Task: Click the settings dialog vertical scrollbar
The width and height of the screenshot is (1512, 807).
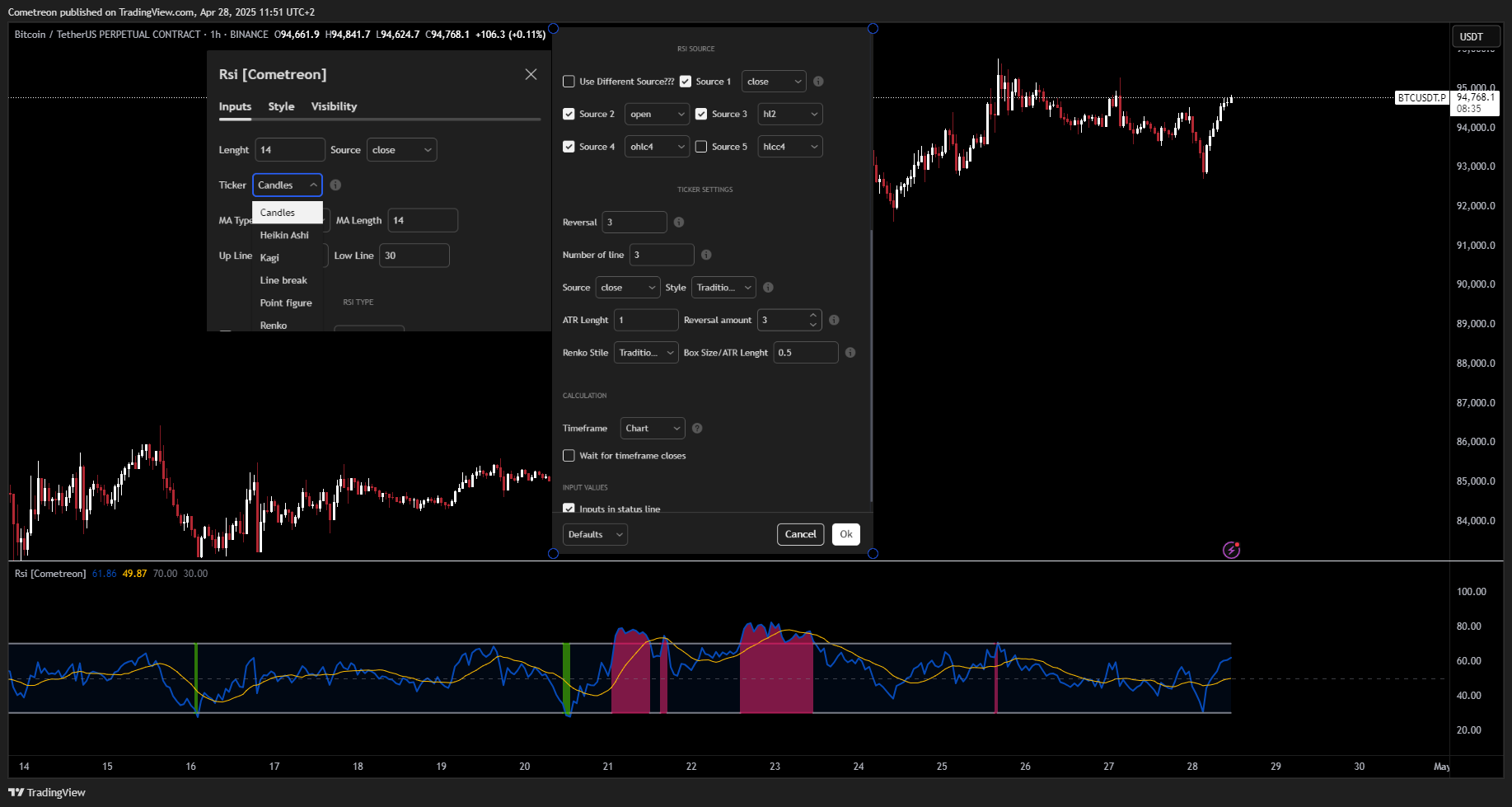Action: point(871,365)
